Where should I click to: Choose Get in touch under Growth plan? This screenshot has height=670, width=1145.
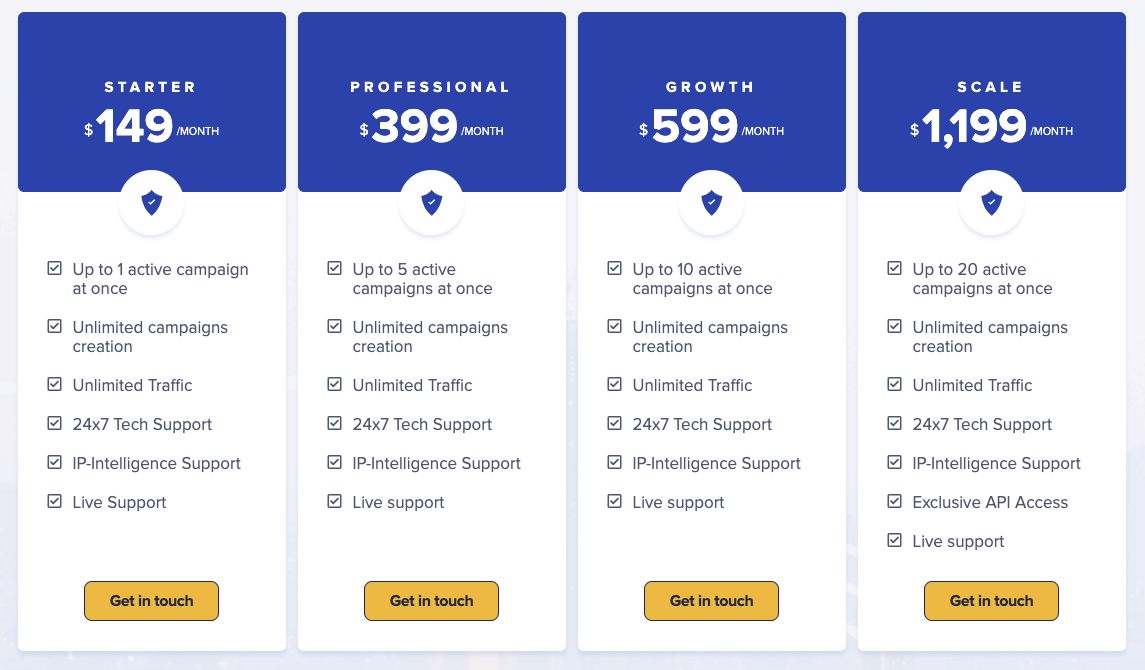tap(711, 601)
